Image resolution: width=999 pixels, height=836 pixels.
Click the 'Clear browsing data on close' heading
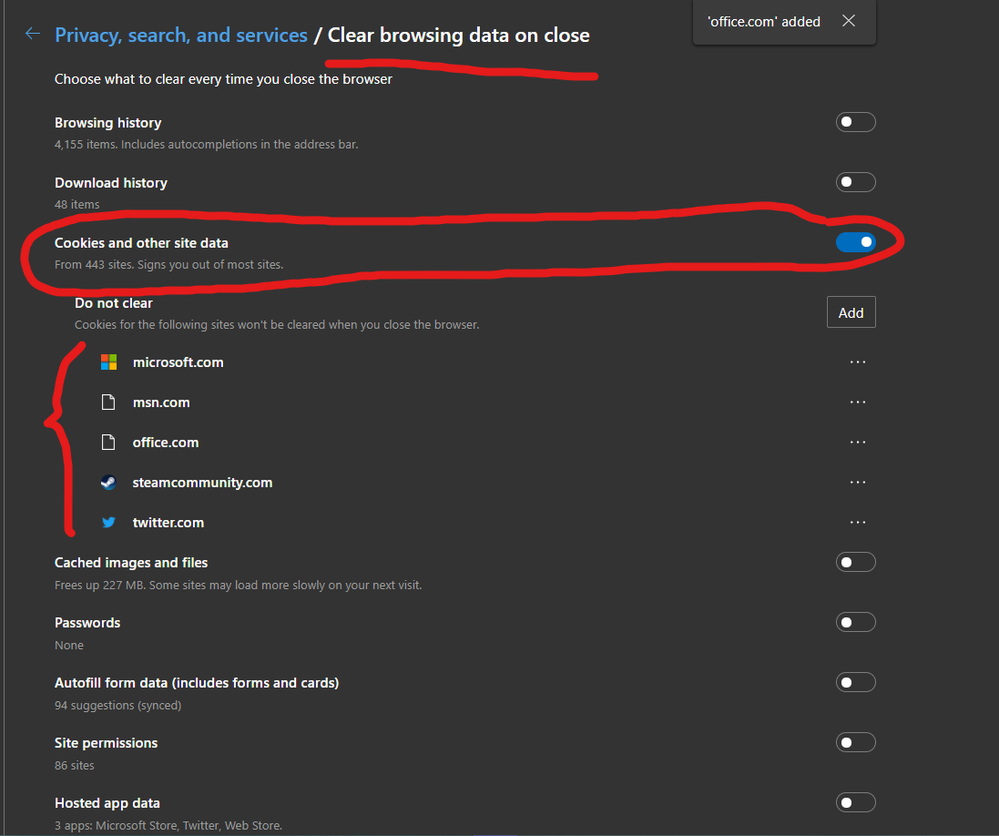point(458,35)
